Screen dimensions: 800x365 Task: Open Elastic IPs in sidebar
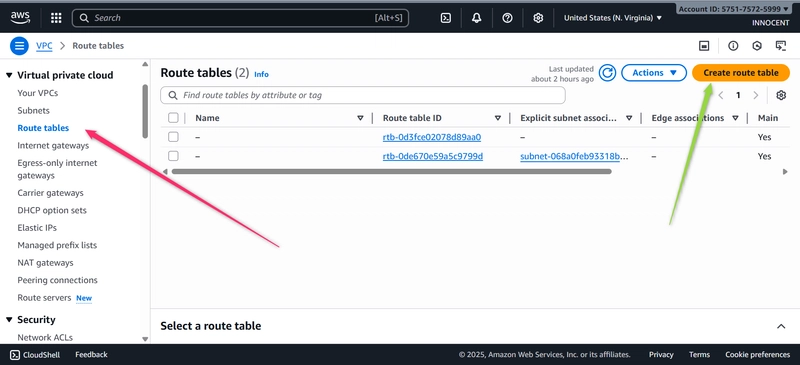(37, 228)
